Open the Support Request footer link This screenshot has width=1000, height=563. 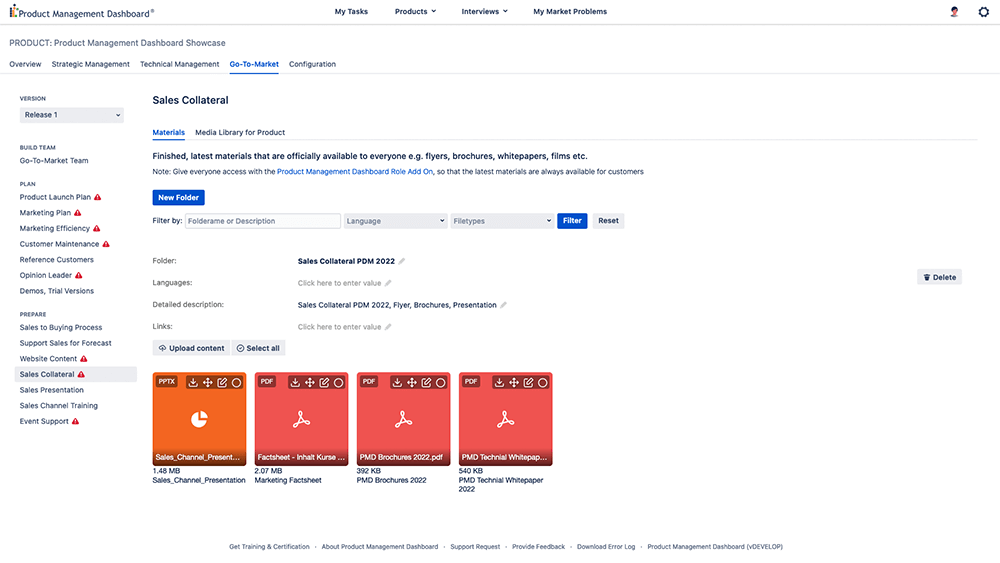[x=475, y=546]
